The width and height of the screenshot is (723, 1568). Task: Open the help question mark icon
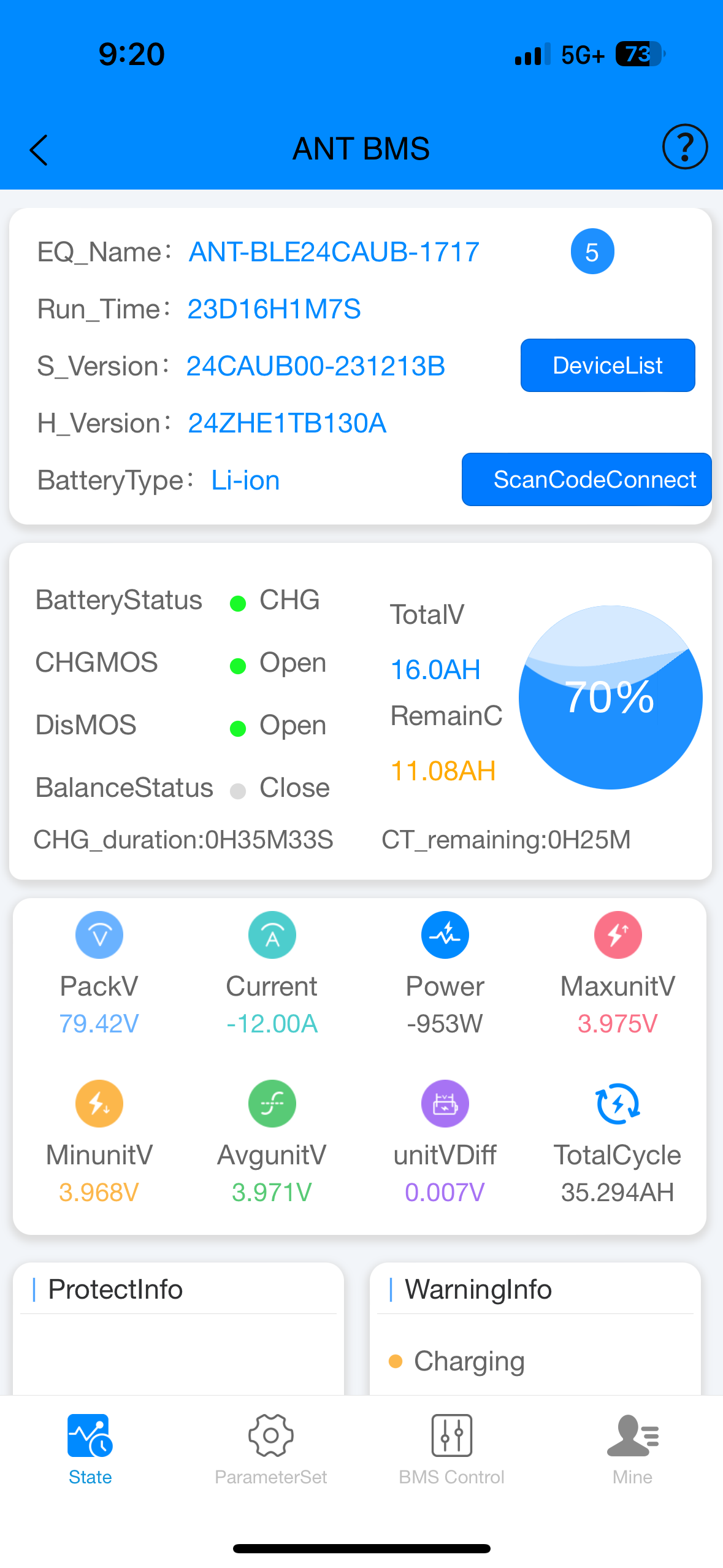[x=684, y=147]
